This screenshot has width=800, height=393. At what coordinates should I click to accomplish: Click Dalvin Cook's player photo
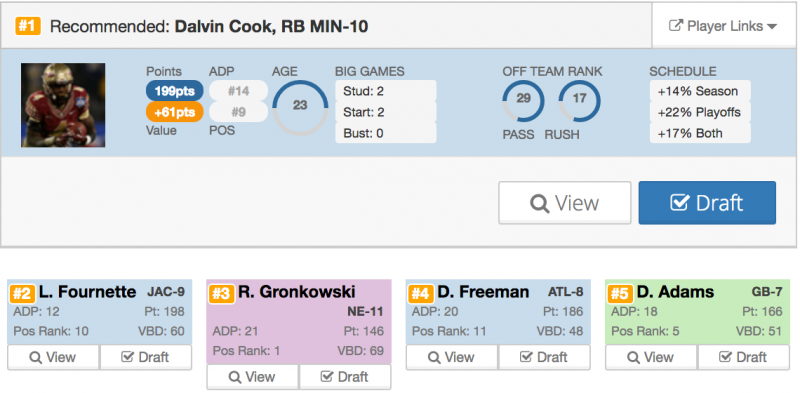coord(63,105)
